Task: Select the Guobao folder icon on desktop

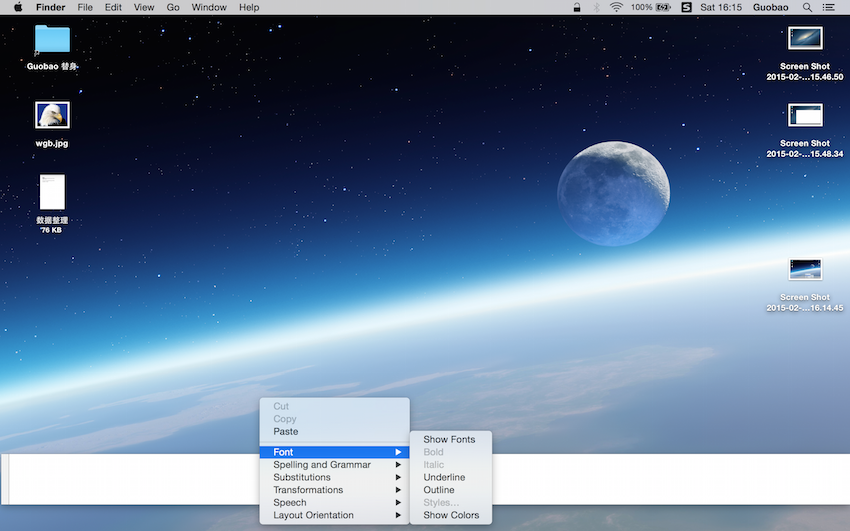Action: point(52,40)
